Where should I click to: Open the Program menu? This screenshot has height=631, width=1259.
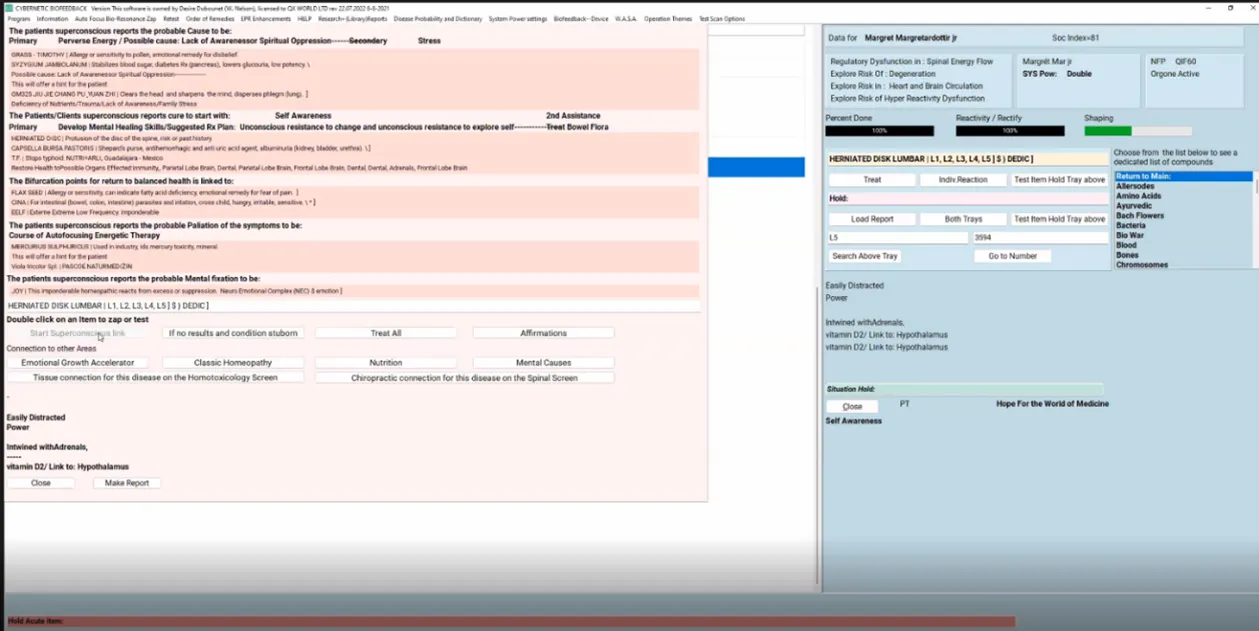click(x=19, y=19)
